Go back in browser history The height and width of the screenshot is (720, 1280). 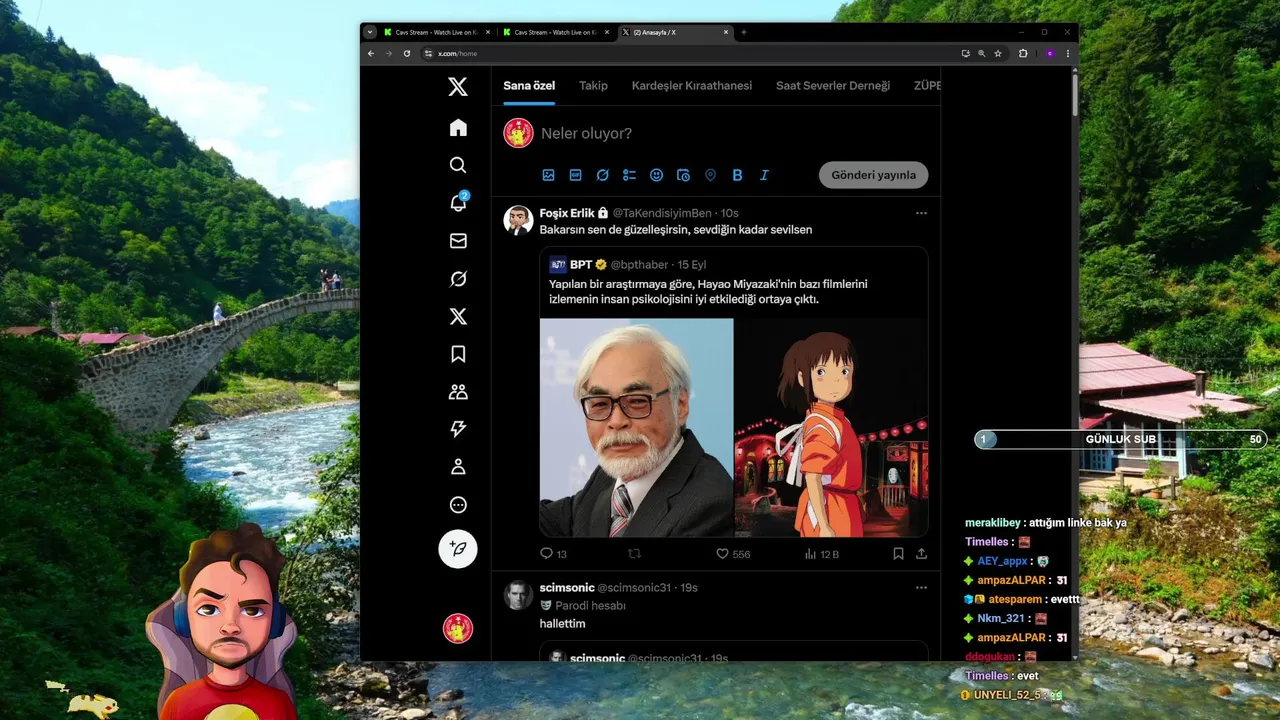coord(371,53)
